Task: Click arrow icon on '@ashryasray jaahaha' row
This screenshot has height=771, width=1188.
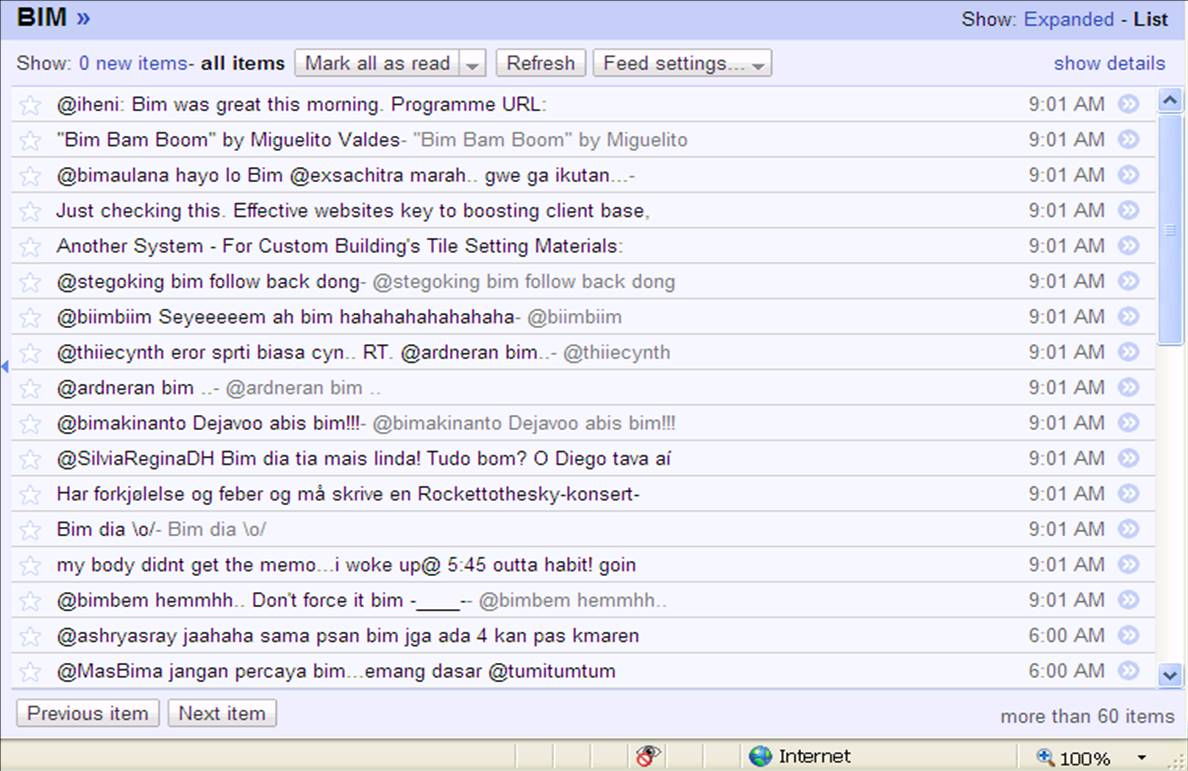Action: click(x=1129, y=635)
